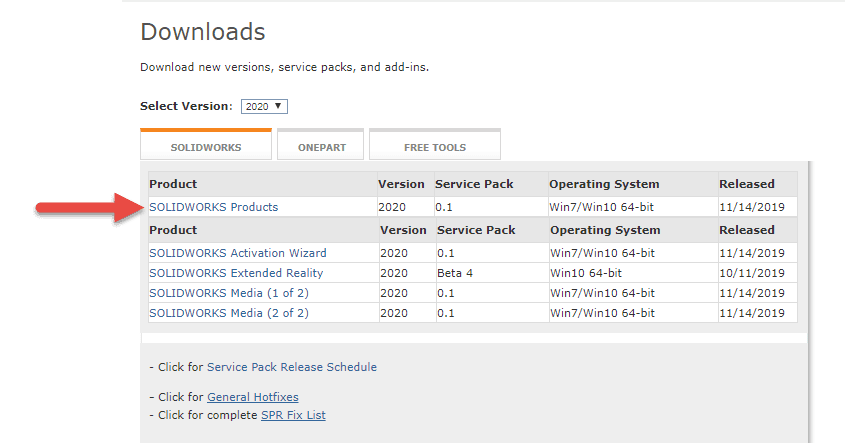
Task: Select the SOLIDWORKS Extended Reality download
Action: click(x=236, y=273)
